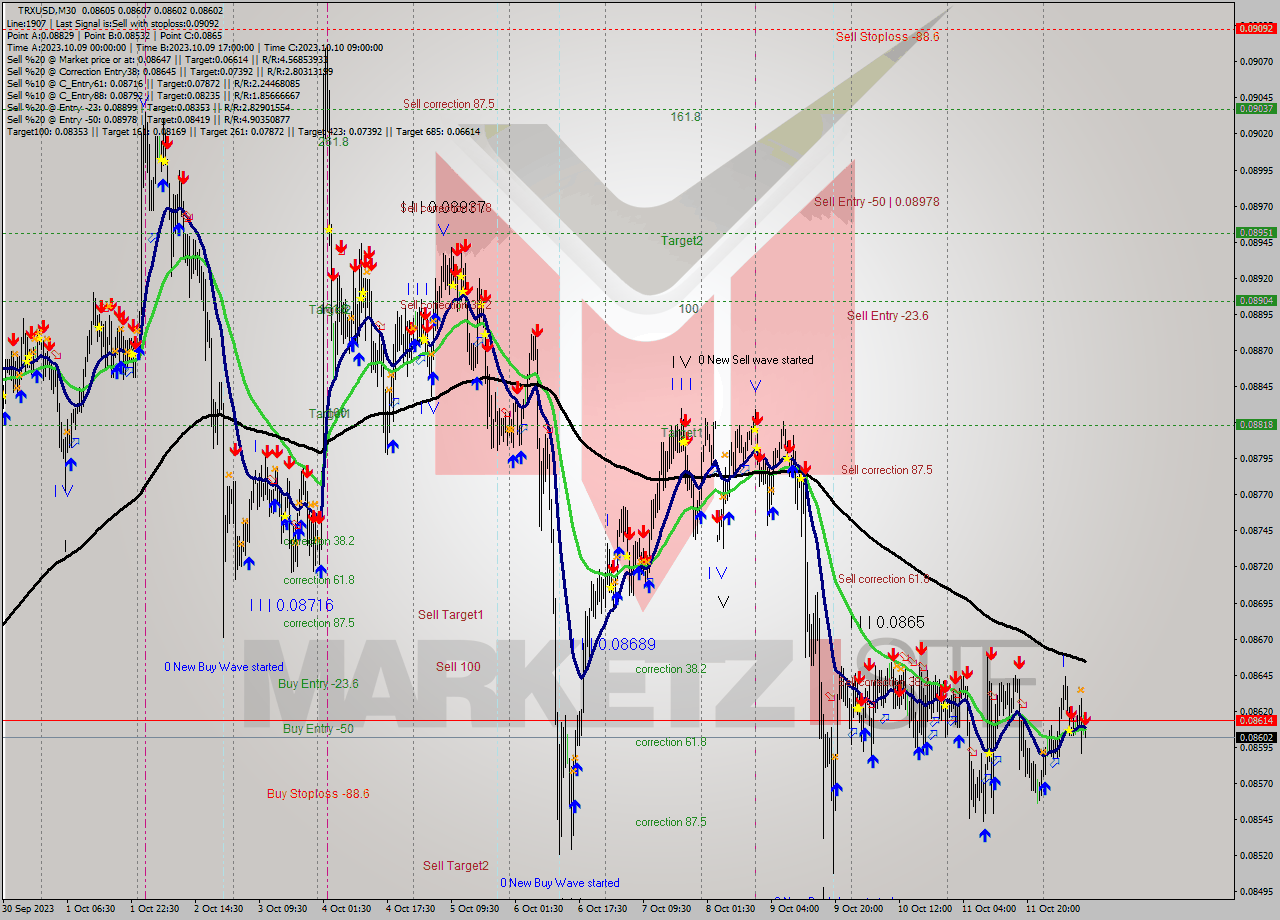
Task: Click the 'Sell Target1' label
Action: (450, 615)
